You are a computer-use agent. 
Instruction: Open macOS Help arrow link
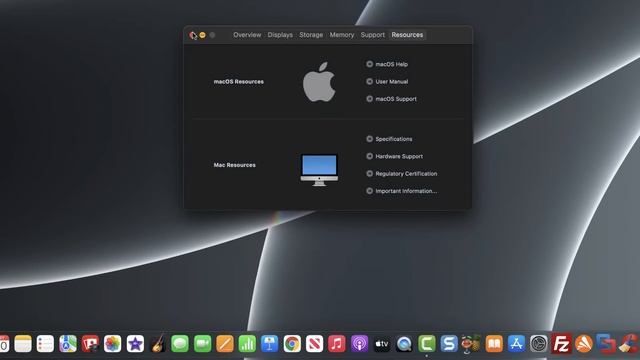tap(369, 64)
